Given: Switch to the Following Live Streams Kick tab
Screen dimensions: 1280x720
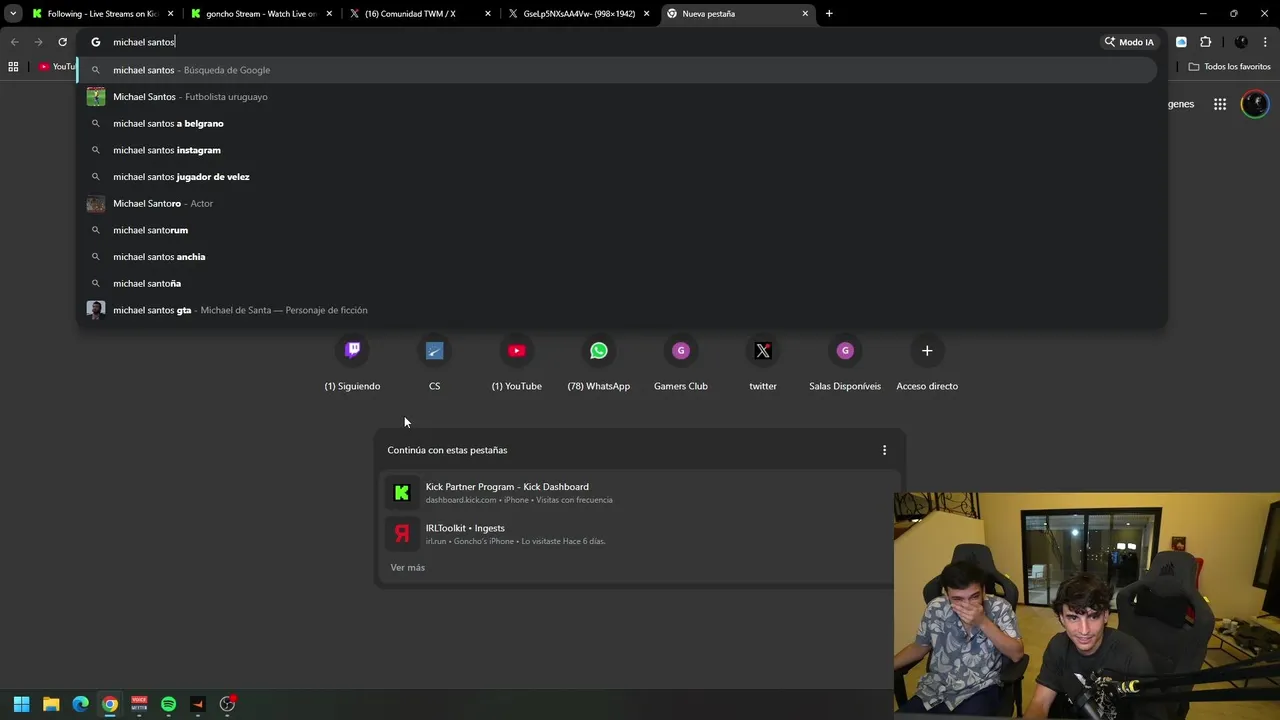Looking at the screenshot, I should click(x=103, y=14).
